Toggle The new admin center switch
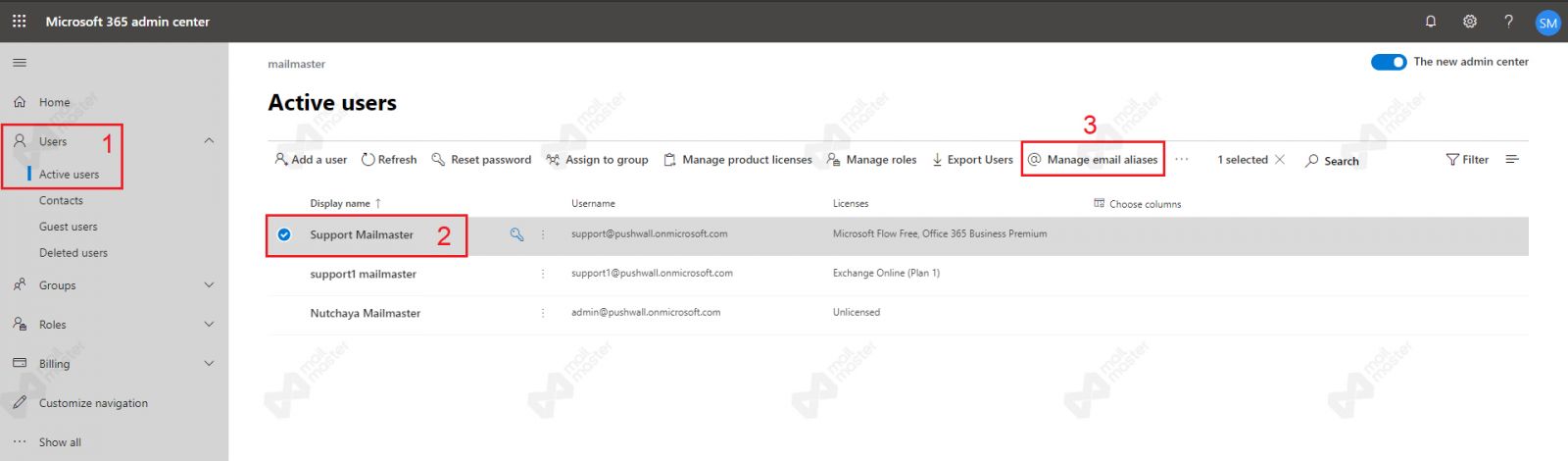 [x=1389, y=62]
